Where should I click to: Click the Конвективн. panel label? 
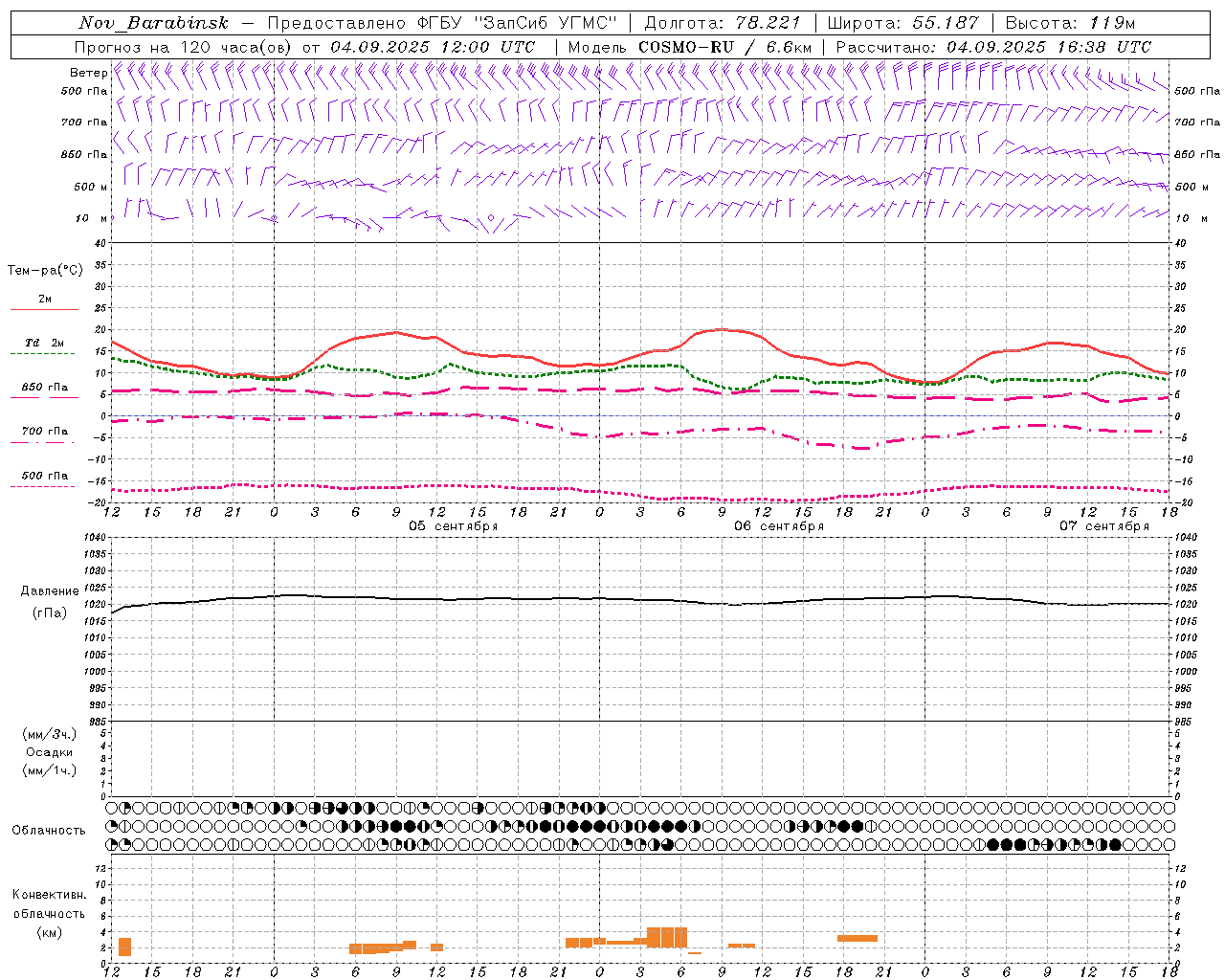pos(49,895)
